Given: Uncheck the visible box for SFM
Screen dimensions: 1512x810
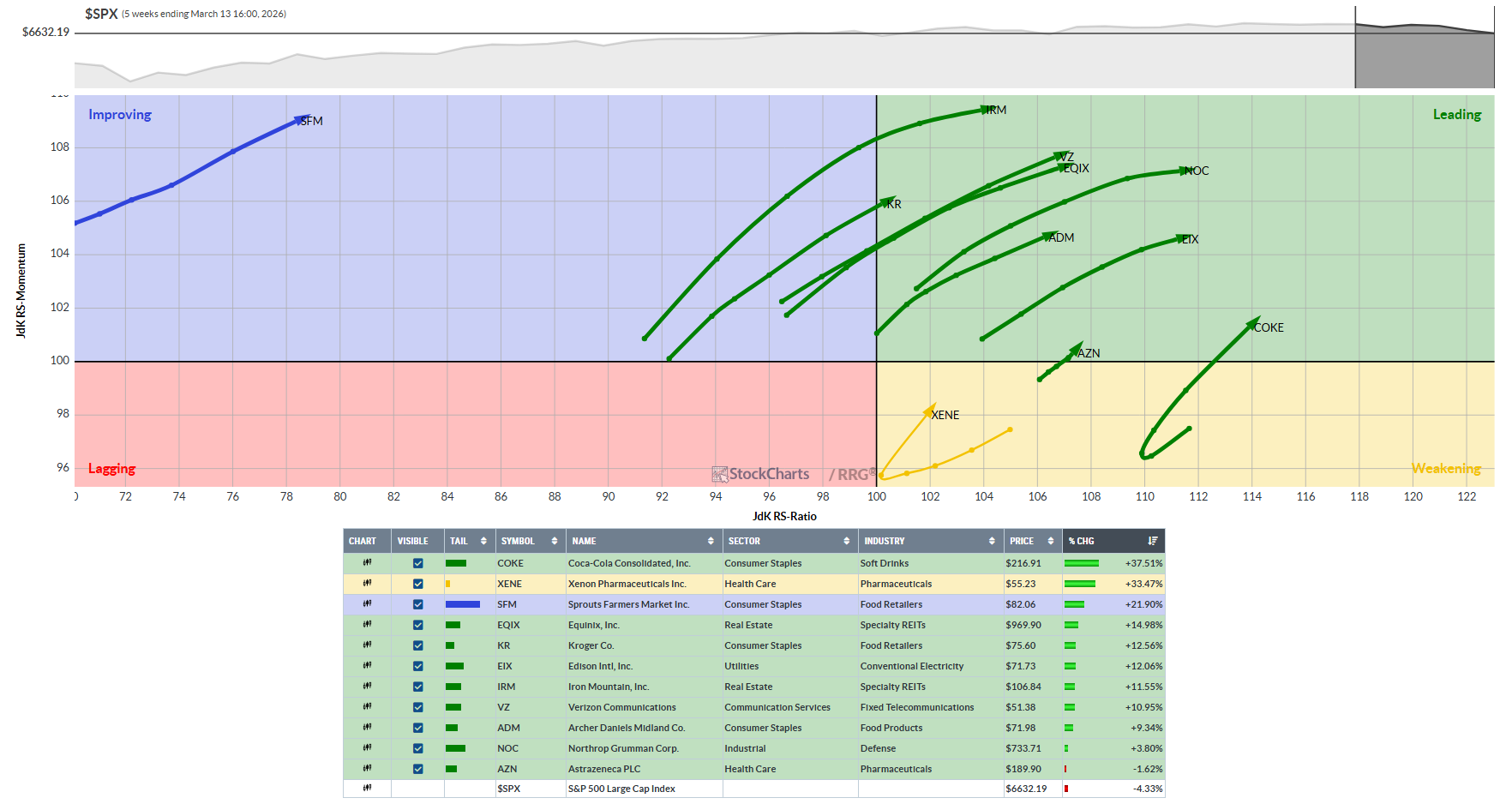Looking at the screenshot, I should pos(418,604).
